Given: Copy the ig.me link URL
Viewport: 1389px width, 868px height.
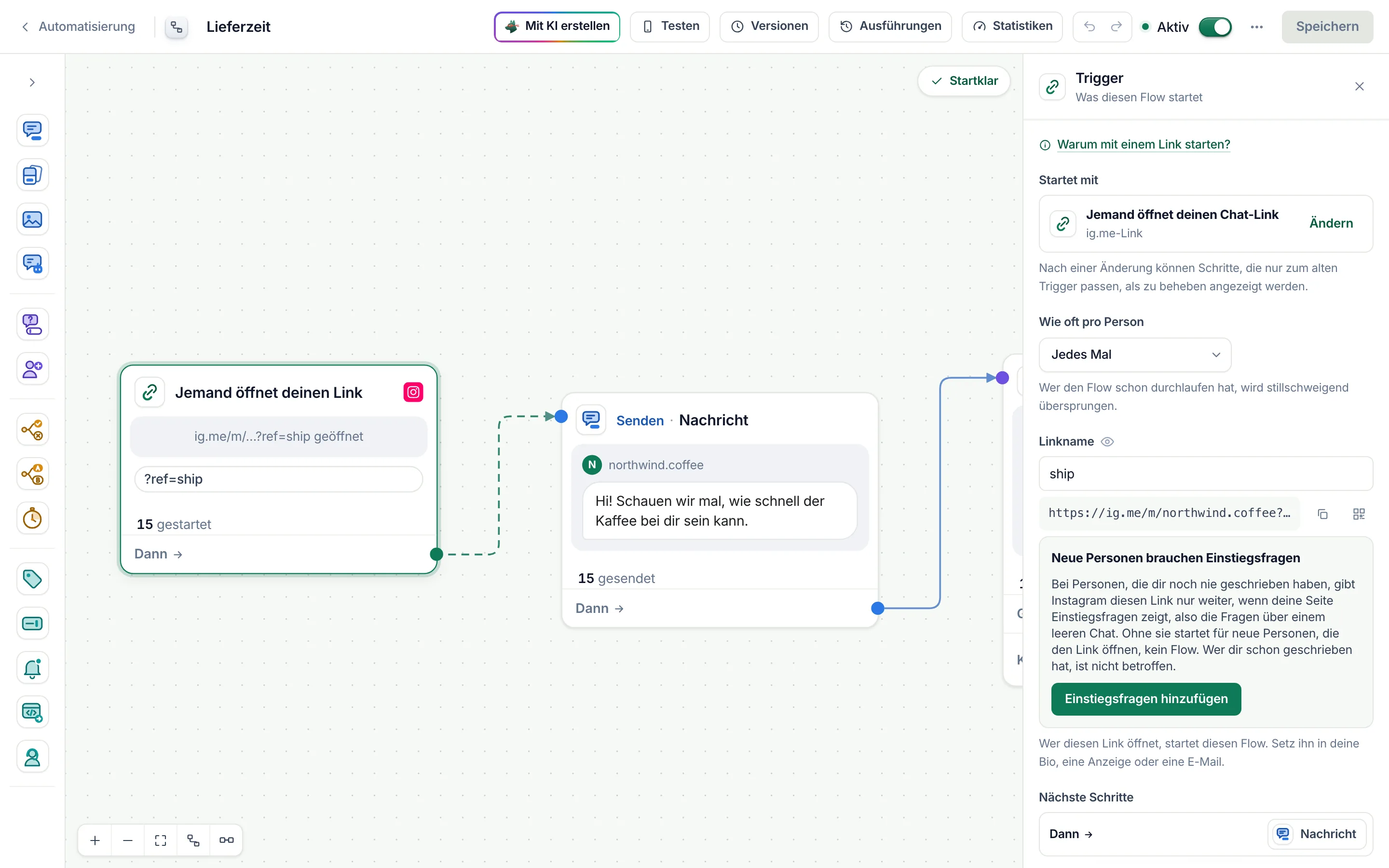Looking at the screenshot, I should [1322, 514].
